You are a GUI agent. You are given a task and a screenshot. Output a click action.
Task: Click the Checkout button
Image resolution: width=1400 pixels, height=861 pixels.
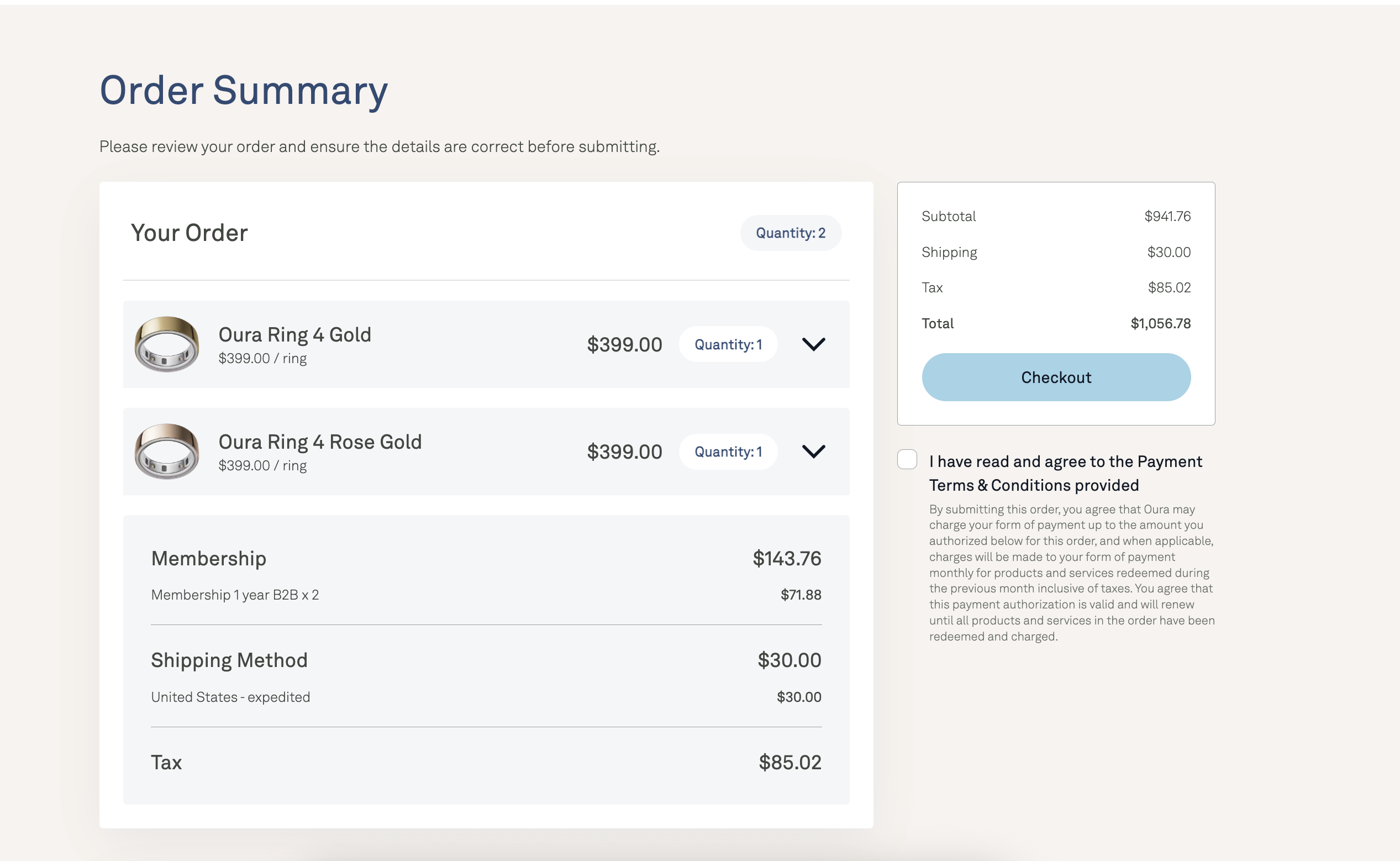1056,377
